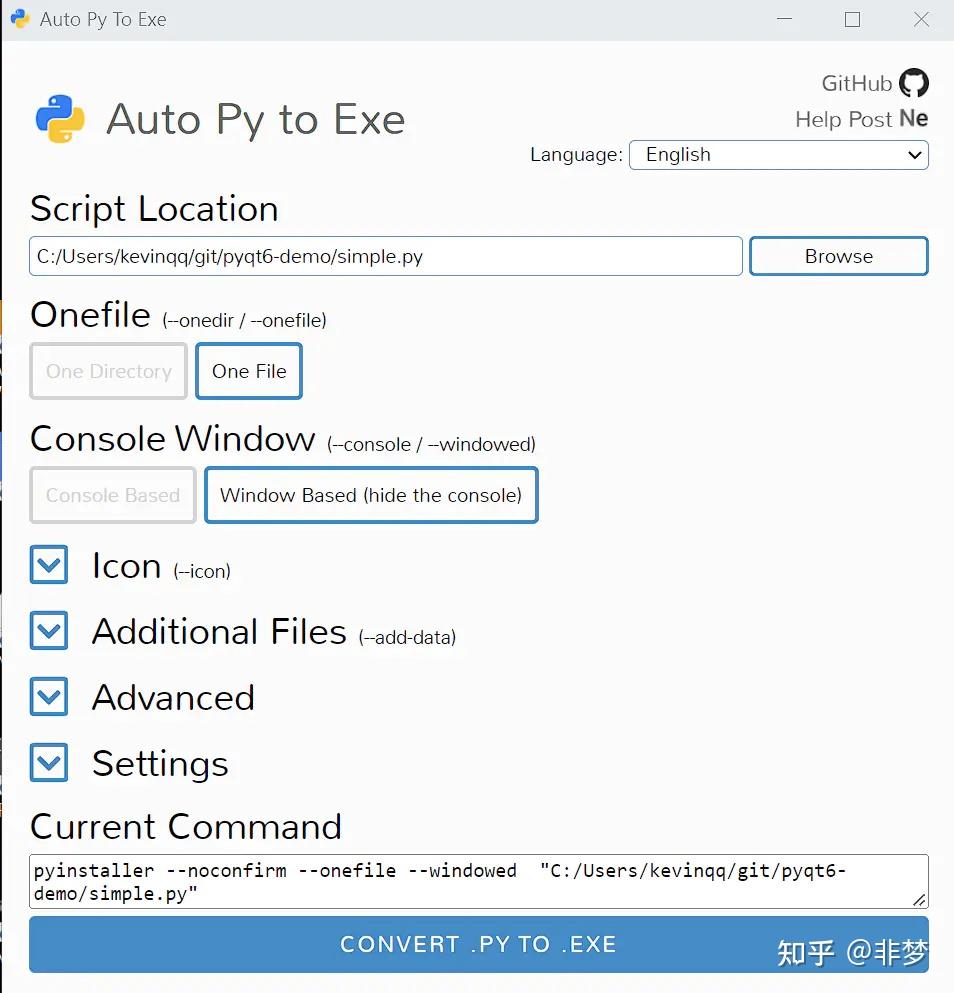Click the dropdown arrow on the Language selector
The height and width of the screenshot is (993, 954).
[x=913, y=155]
